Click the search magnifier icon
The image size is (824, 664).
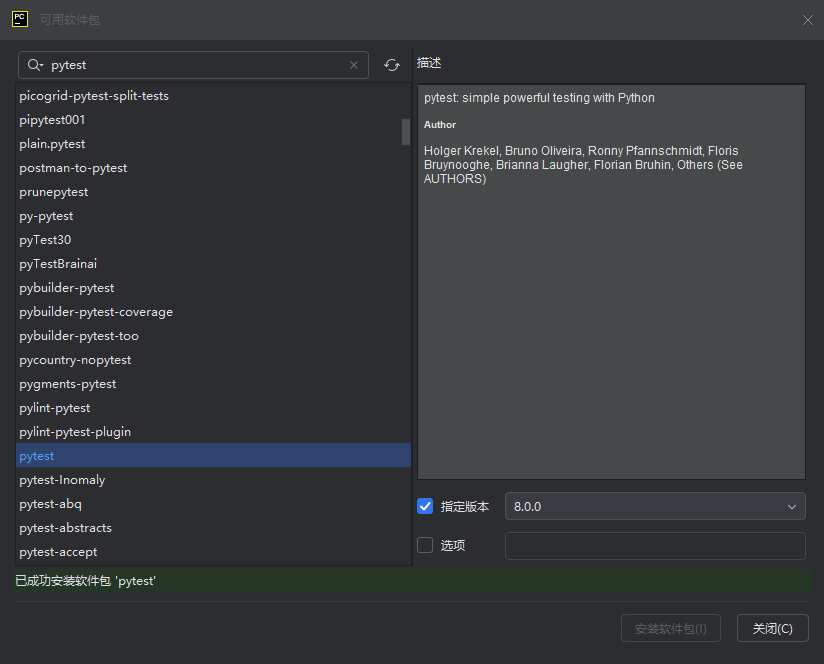pyautogui.click(x=35, y=65)
